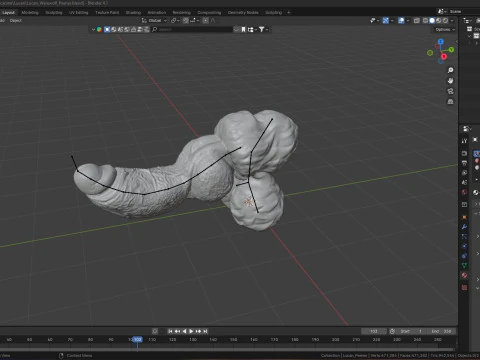
Task: Select solid viewport shading
Action: click(x=432, y=21)
